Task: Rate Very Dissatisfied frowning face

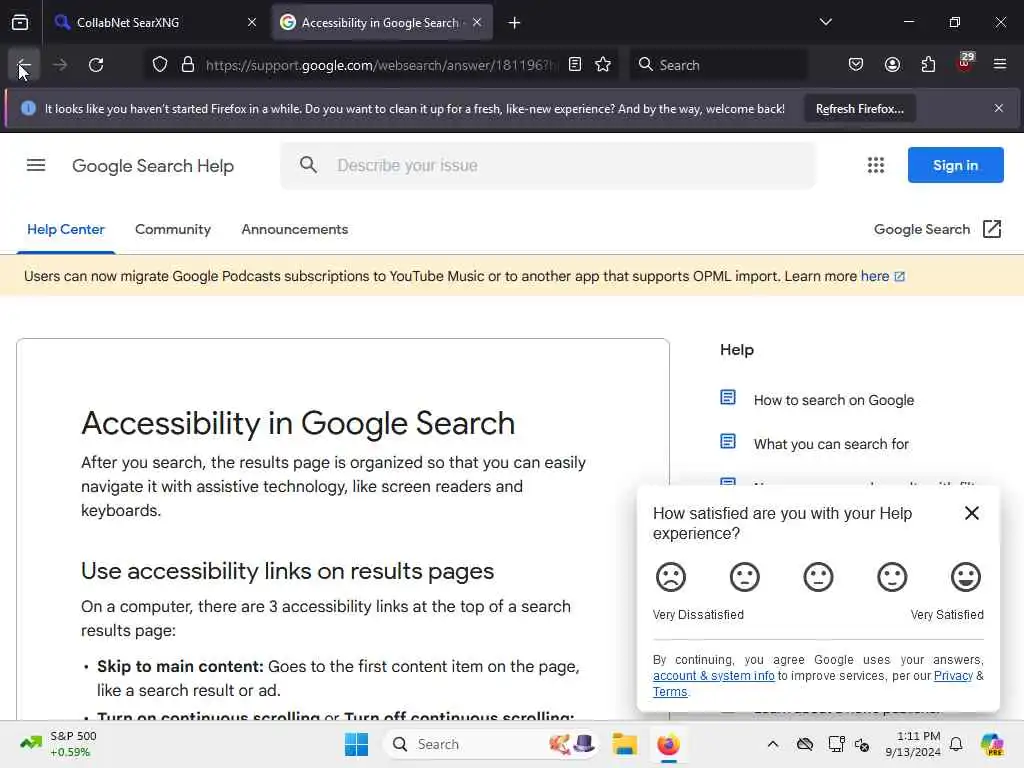Action: tap(671, 577)
